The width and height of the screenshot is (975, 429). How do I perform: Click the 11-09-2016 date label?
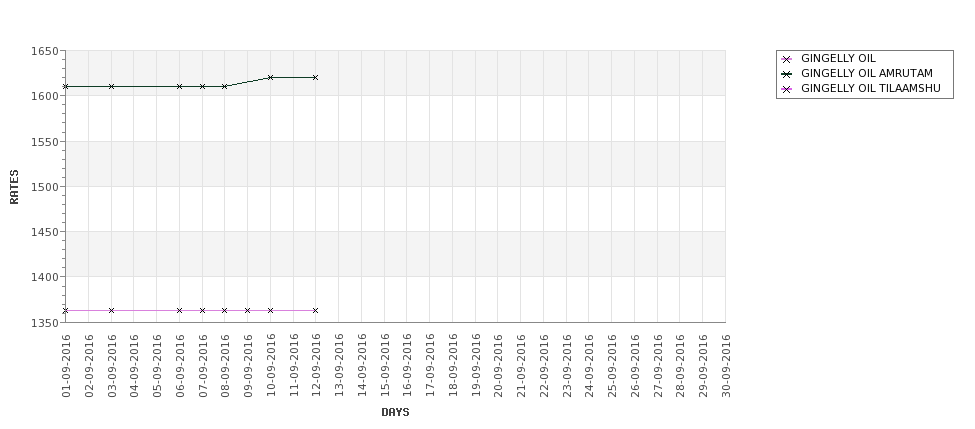pos(293,366)
